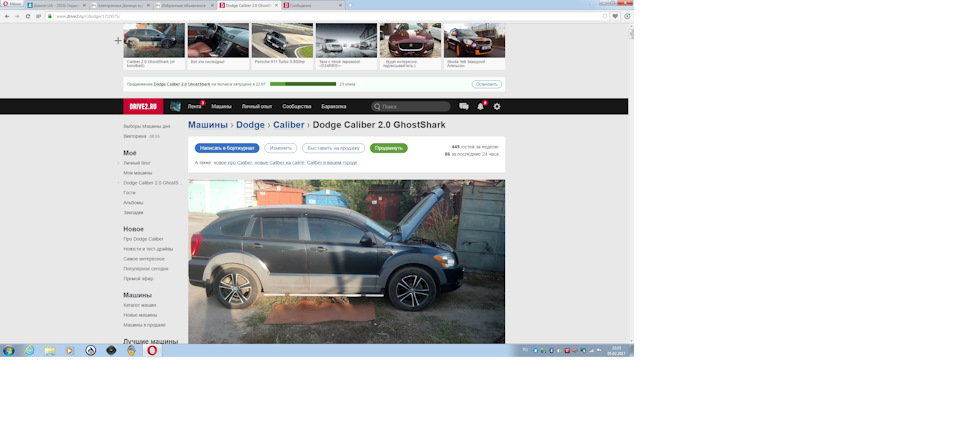This screenshot has width=960, height=429.
Task: Open Про Dodge Caliber sidebar link
Action: tap(143, 239)
